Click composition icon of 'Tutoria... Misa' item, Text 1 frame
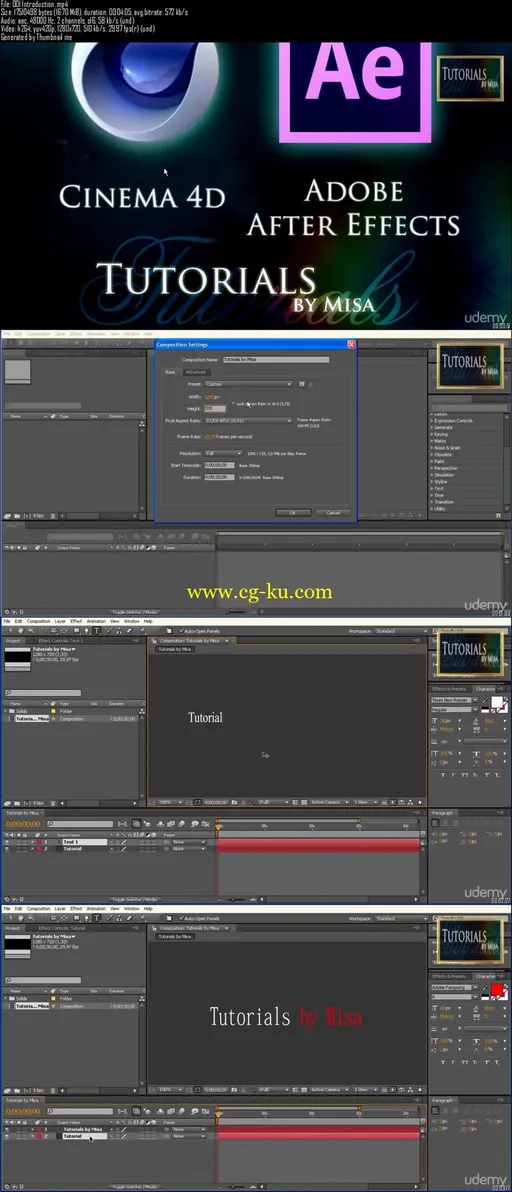This screenshot has width=512, height=1192. tap(11, 718)
